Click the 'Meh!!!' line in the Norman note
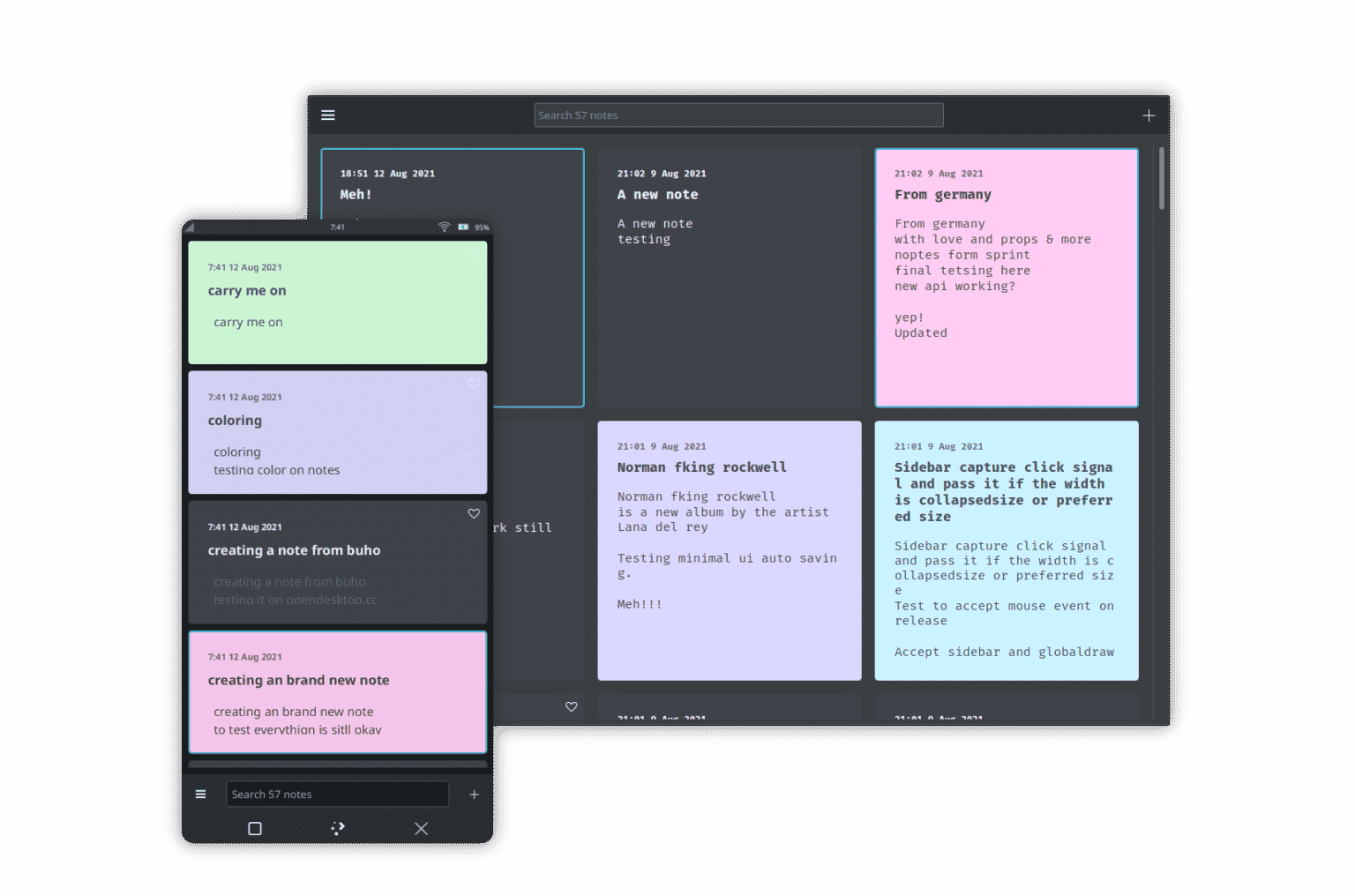 pyautogui.click(x=640, y=605)
